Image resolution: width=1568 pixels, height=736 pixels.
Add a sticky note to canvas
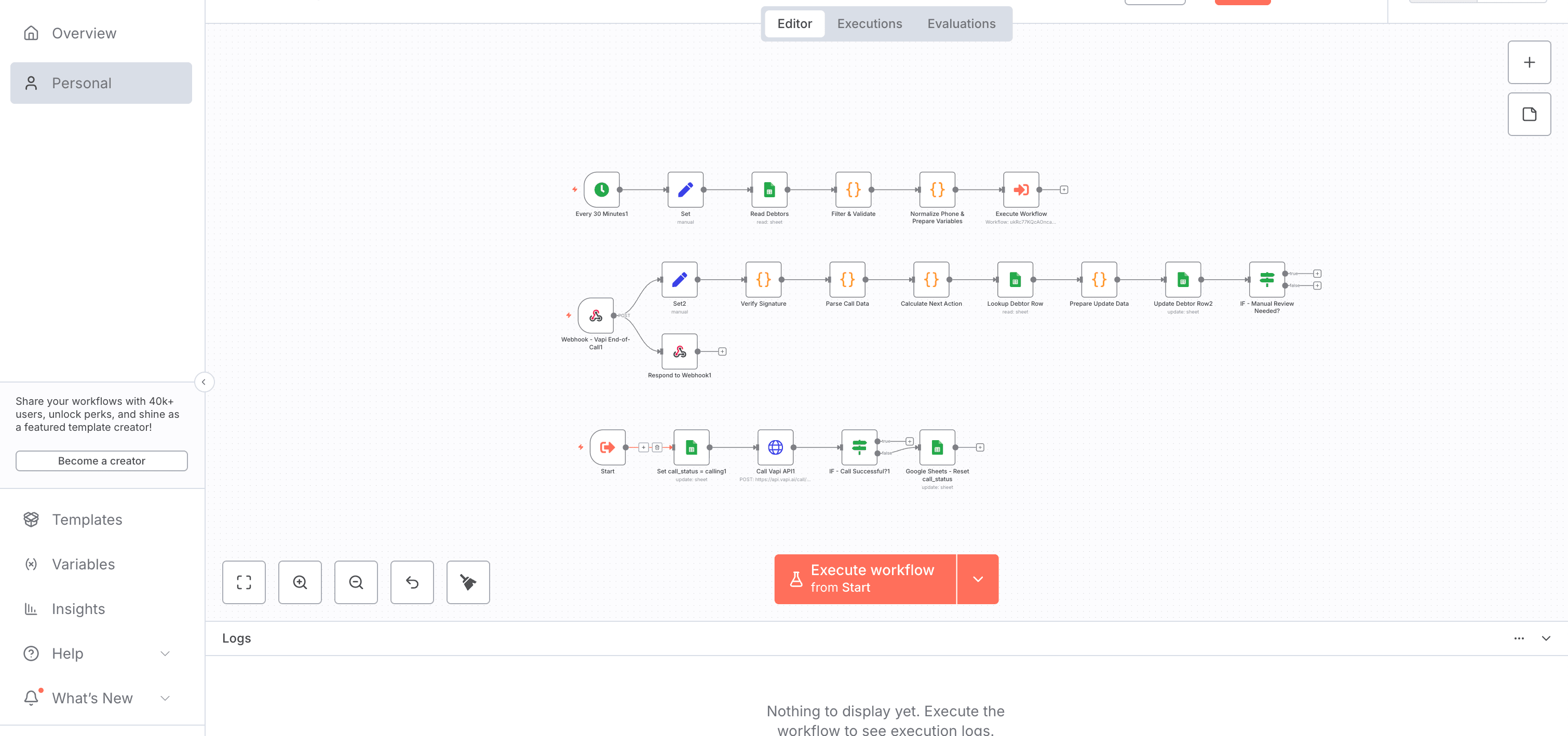pyautogui.click(x=1529, y=114)
